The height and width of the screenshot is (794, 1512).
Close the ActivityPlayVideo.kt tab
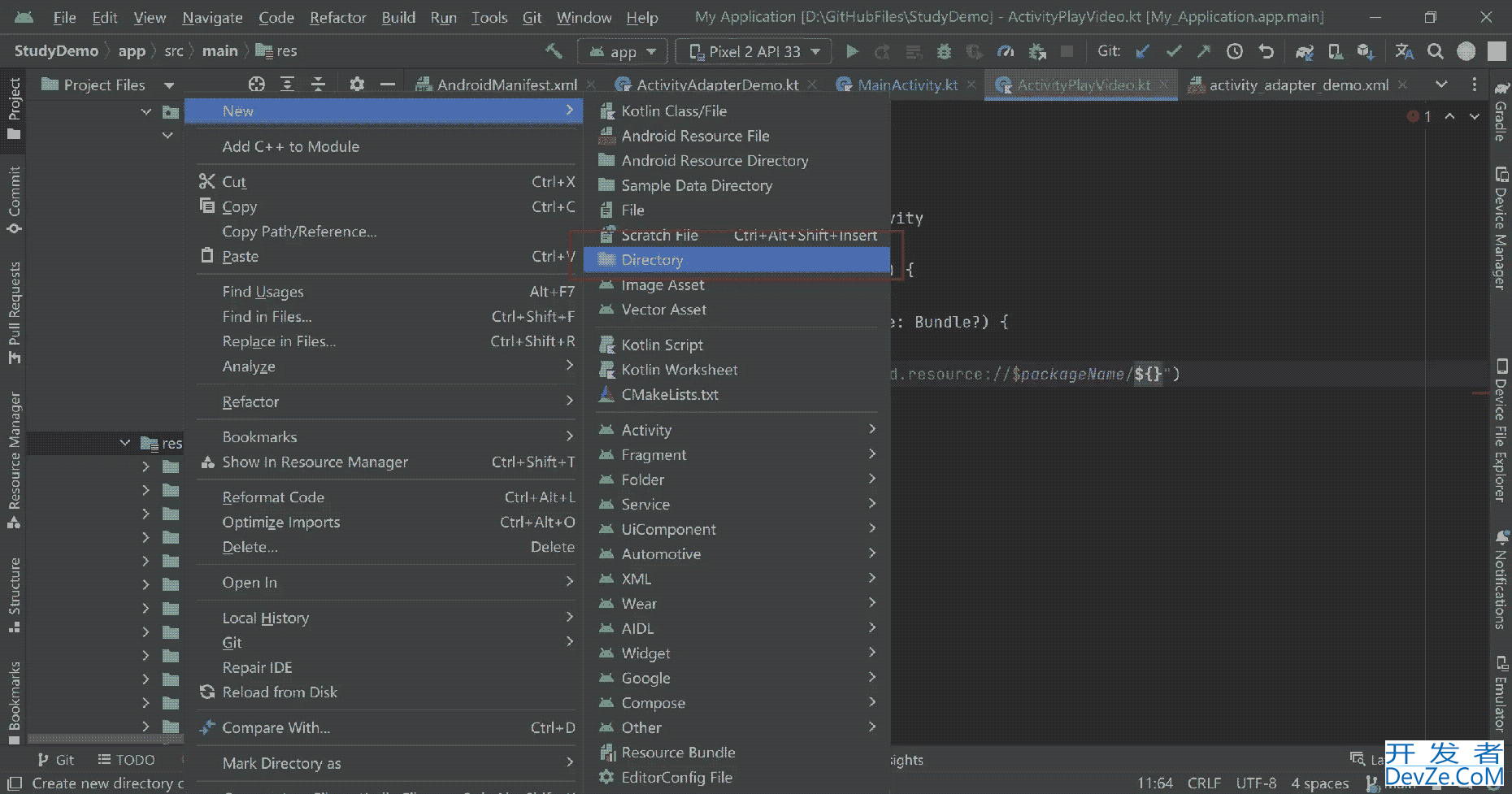click(1163, 85)
